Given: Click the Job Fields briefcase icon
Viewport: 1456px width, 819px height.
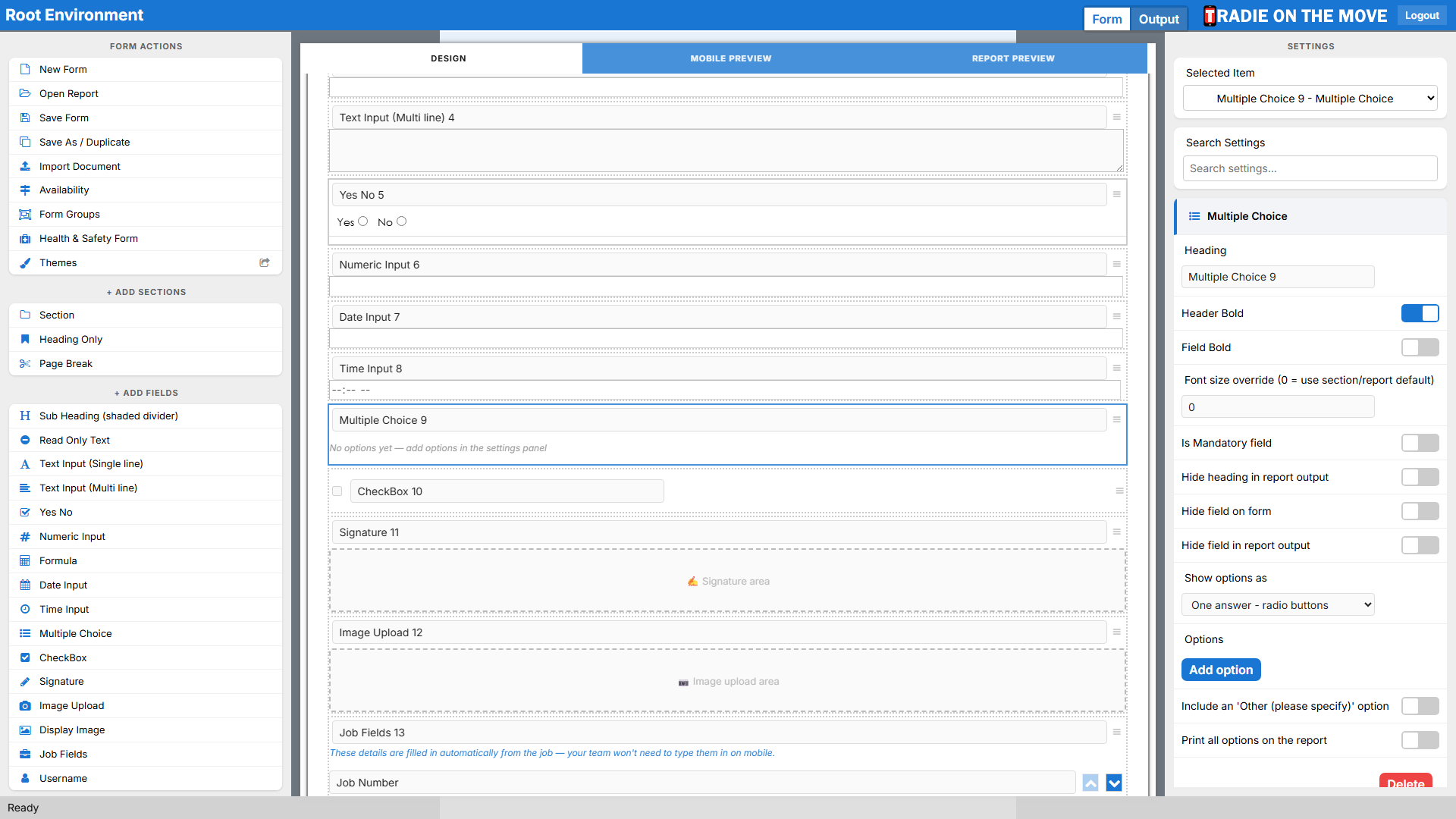Looking at the screenshot, I should 25,754.
